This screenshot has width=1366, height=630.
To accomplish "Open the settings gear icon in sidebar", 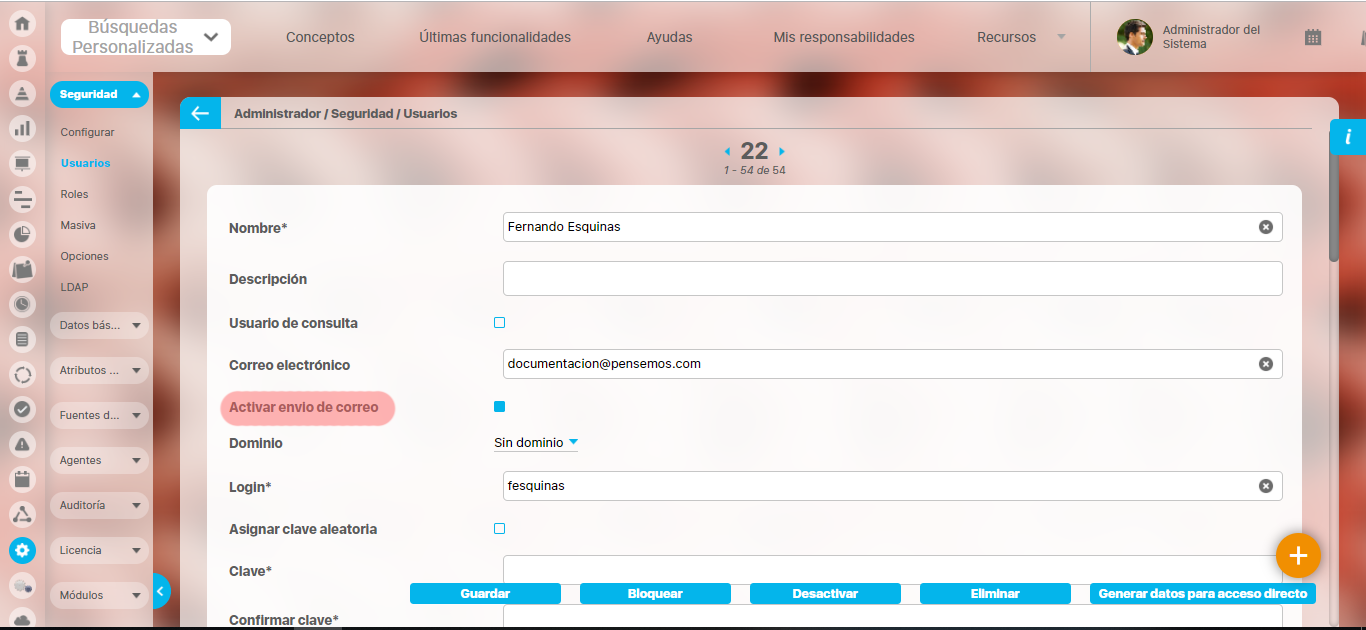I will [x=22, y=550].
